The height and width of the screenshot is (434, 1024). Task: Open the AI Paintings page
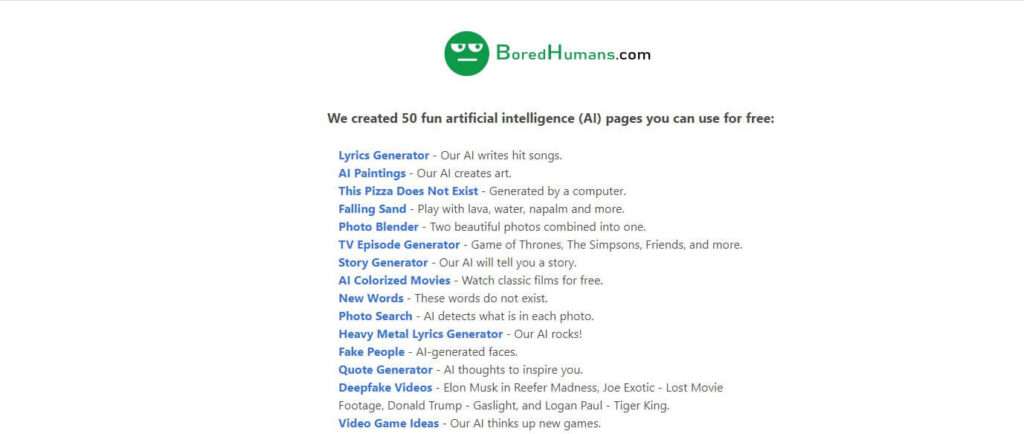point(372,174)
